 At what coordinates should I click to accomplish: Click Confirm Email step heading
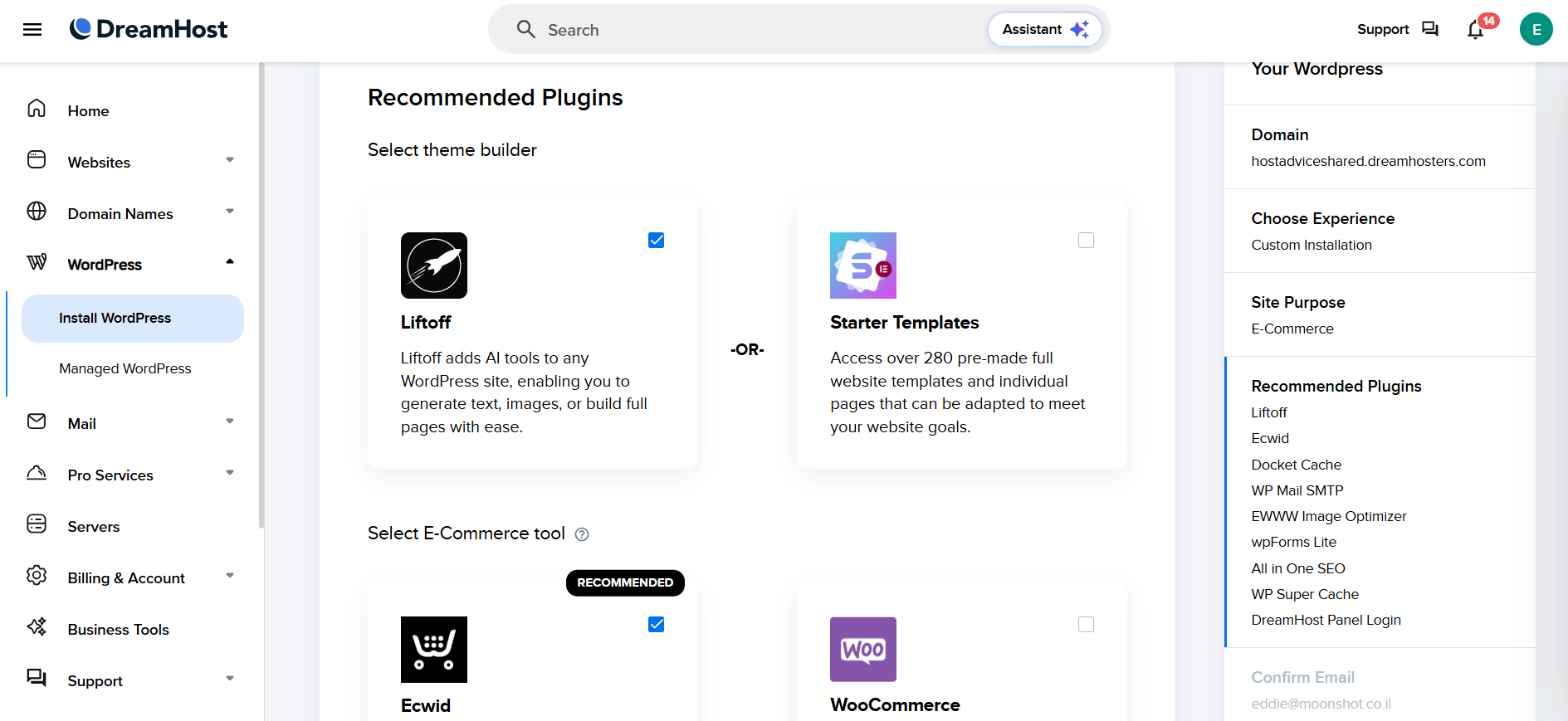point(1303,677)
